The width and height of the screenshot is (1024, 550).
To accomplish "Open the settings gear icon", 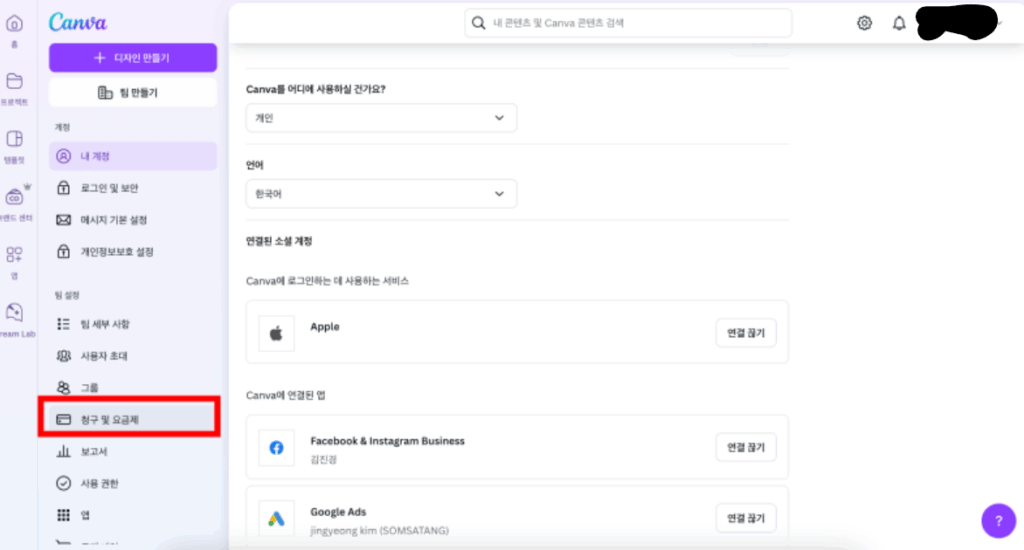I will (864, 24).
